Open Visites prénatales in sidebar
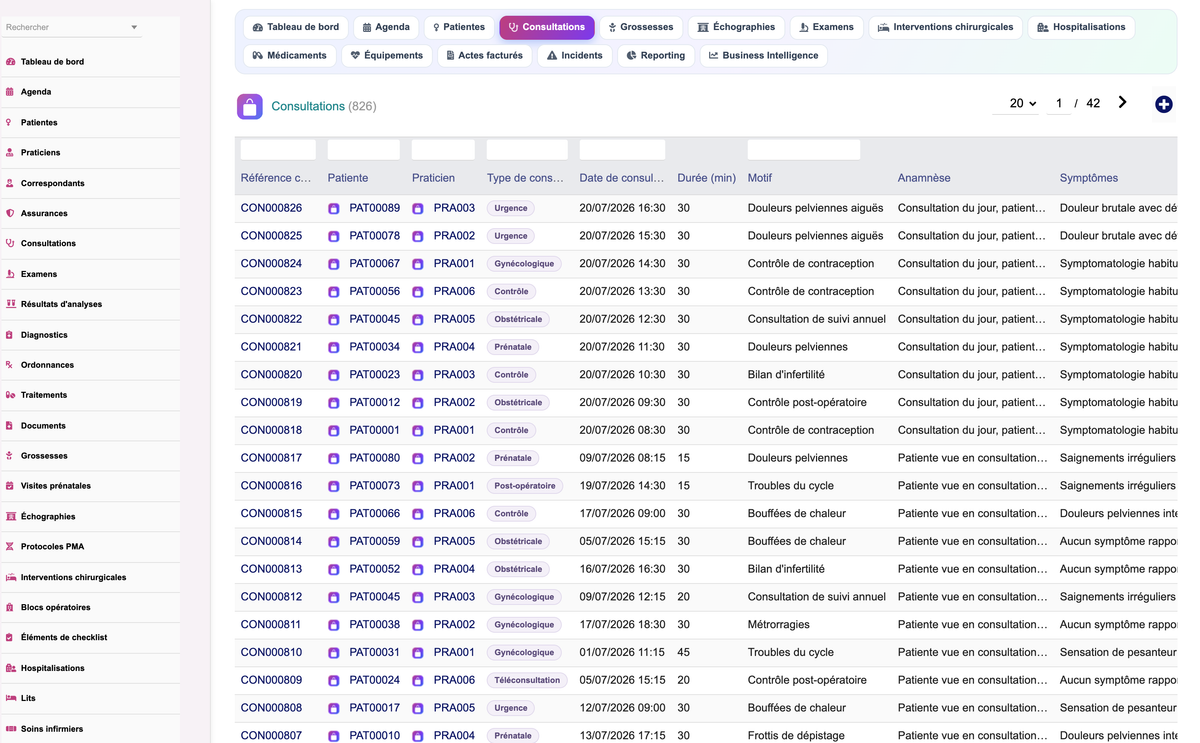Screen dimensions: 1200x743 coord(56,486)
